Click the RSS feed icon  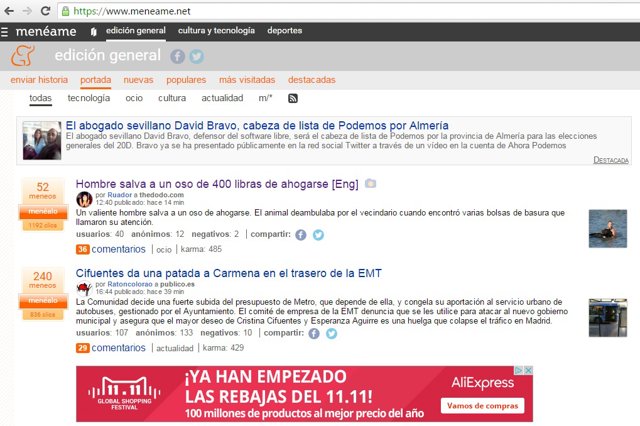tap(293, 98)
